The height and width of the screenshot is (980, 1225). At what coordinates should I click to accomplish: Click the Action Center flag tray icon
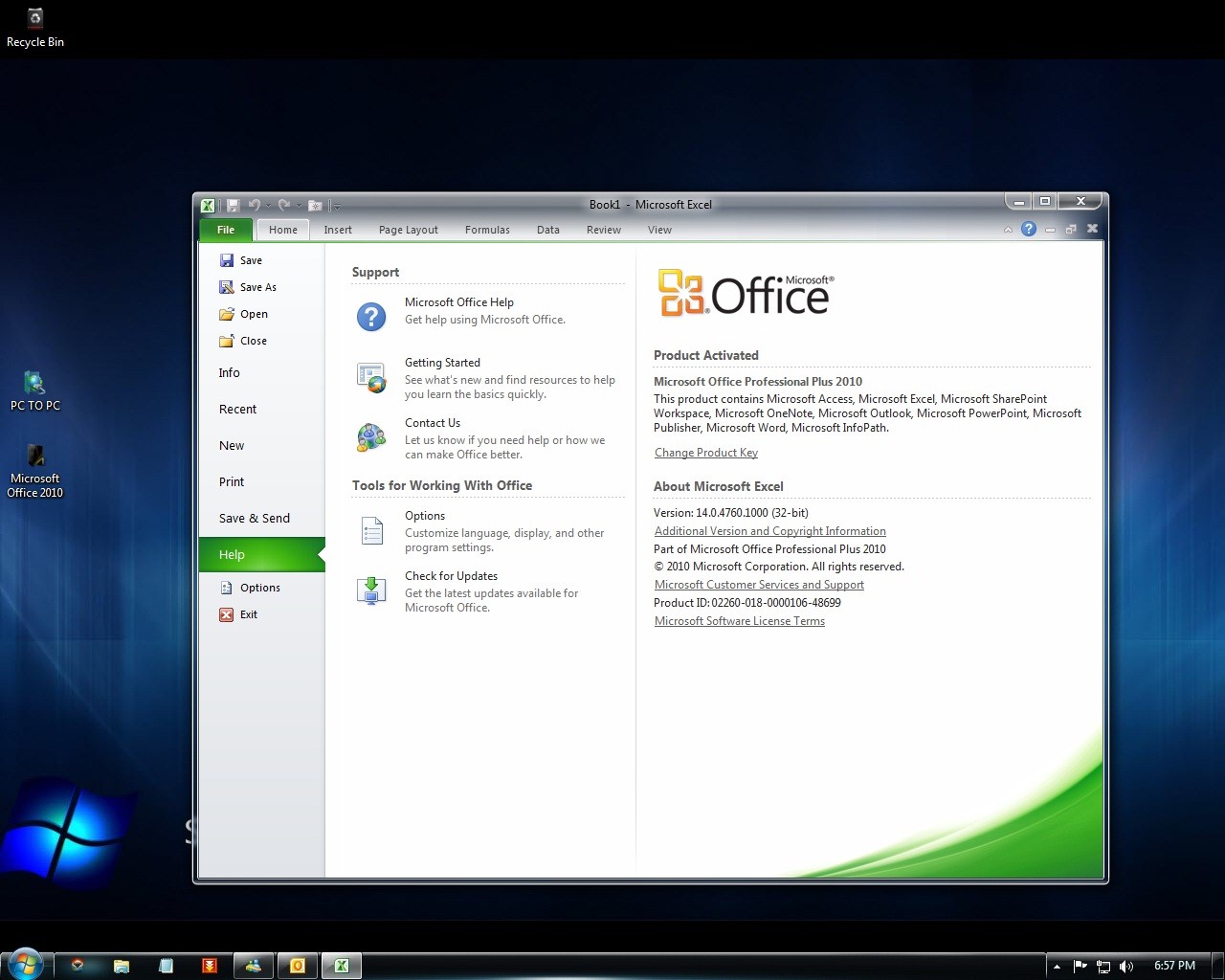(x=1080, y=966)
